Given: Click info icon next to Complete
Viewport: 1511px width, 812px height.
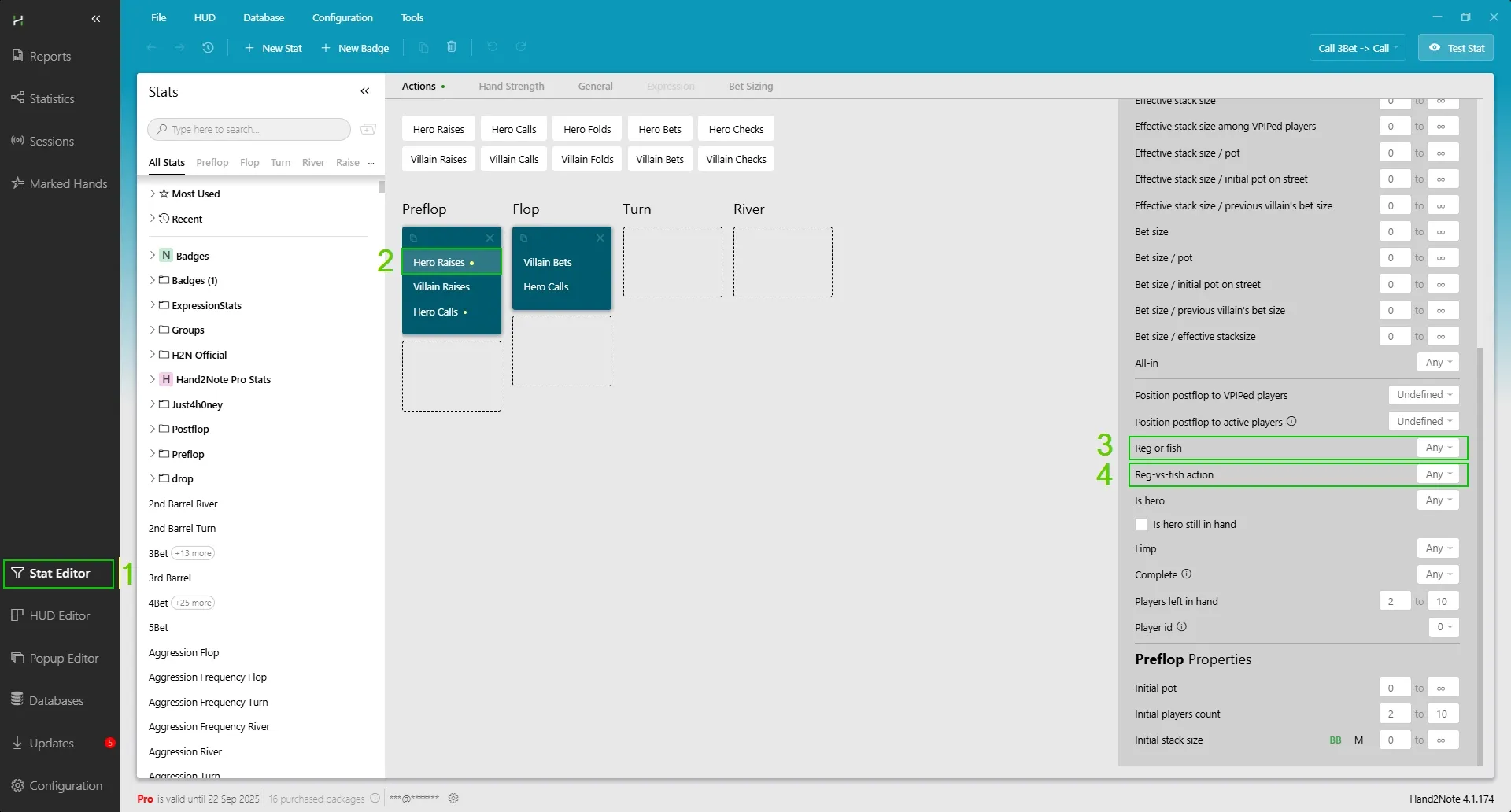Looking at the screenshot, I should (x=1186, y=574).
